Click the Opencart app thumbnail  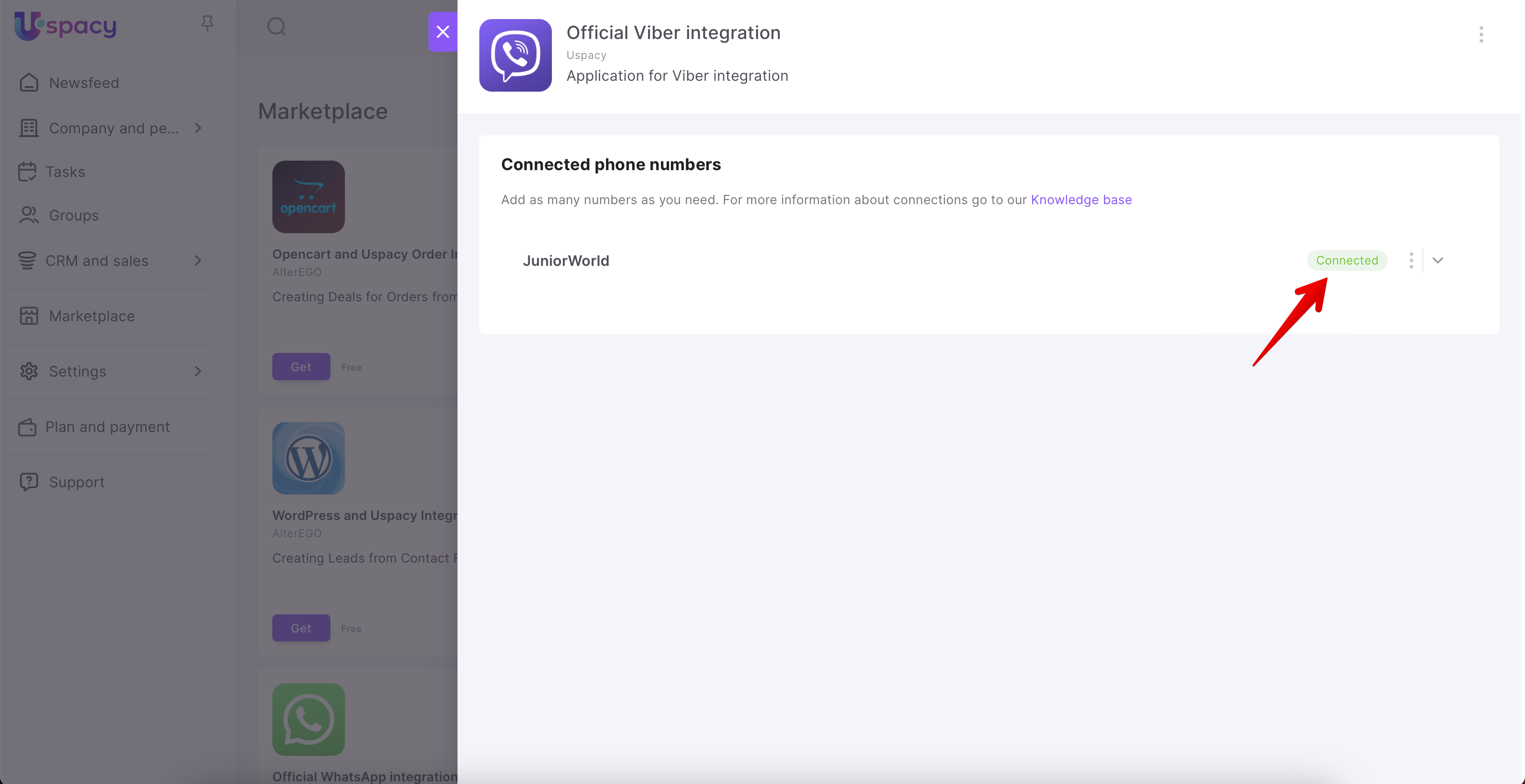point(308,196)
